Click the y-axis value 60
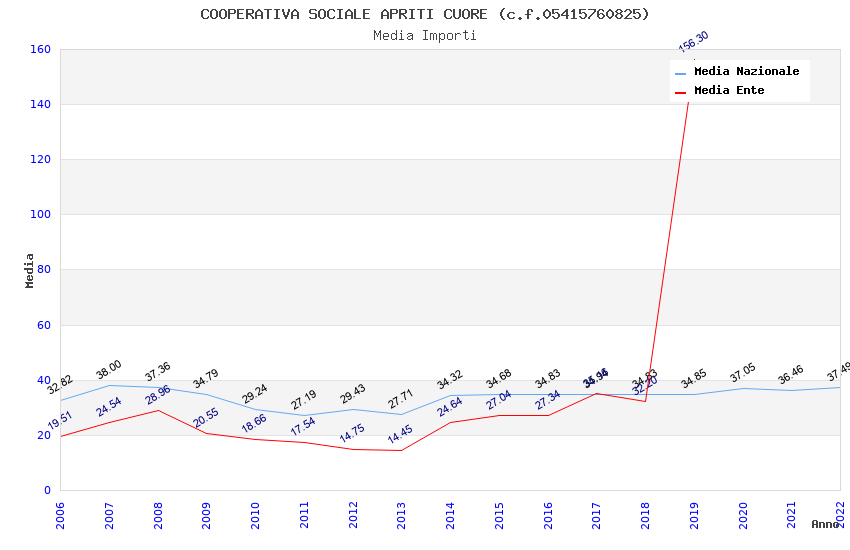This screenshot has width=850, height=550. [44, 325]
